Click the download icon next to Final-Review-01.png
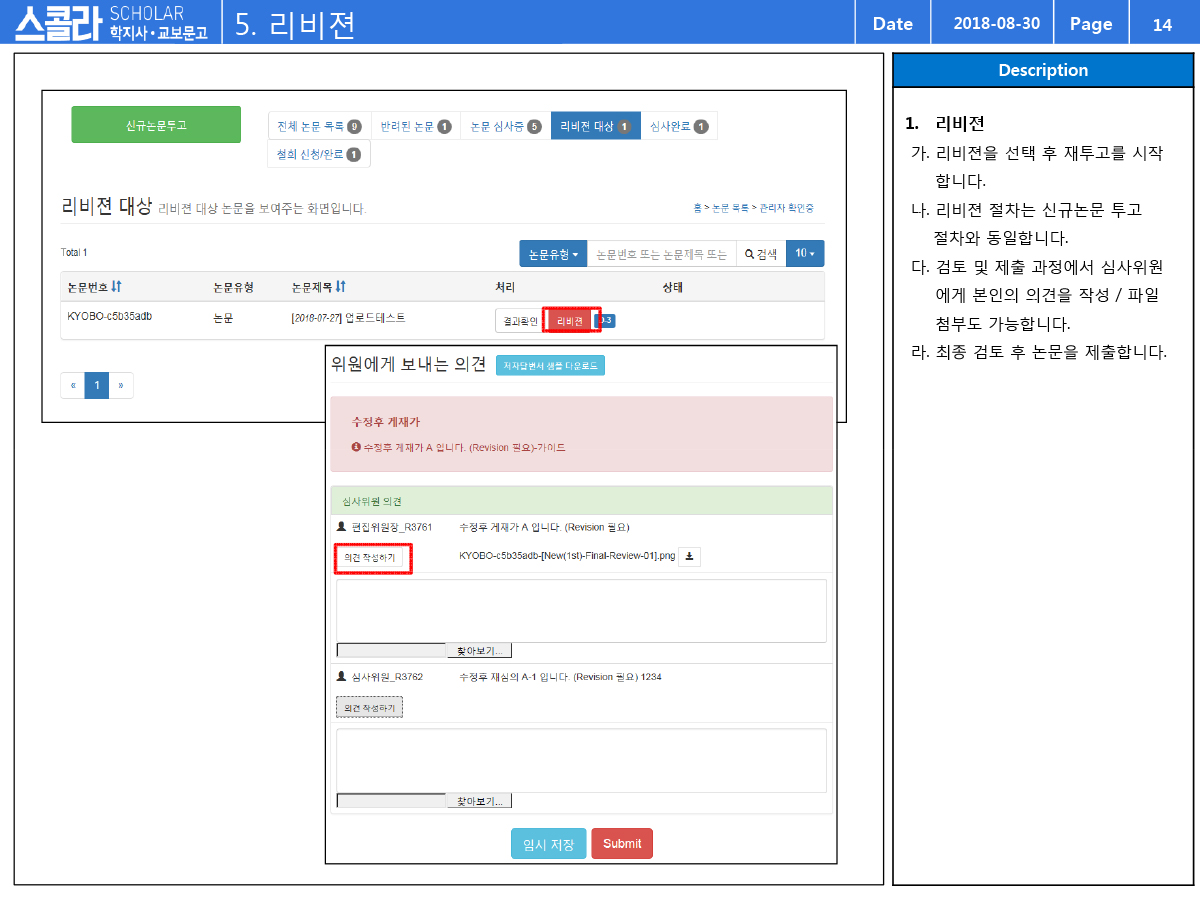This screenshot has height=900, width=1200. (x=689, y=557)
